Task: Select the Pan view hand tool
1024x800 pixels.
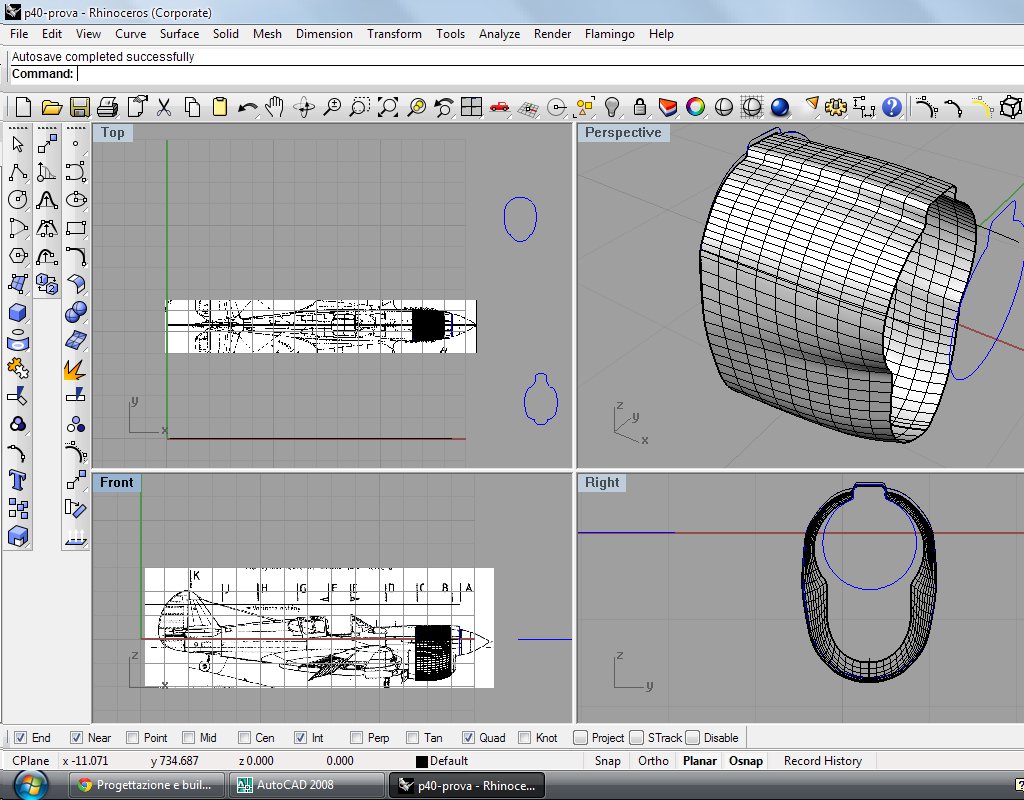Action: pyautogui.click(x=276, y=107)
